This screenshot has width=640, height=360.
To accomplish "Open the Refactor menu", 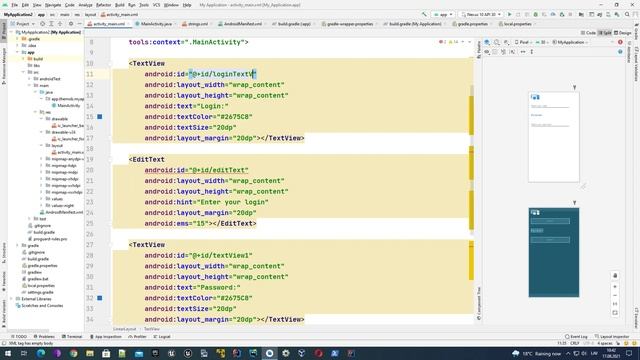I will [103, 5].
